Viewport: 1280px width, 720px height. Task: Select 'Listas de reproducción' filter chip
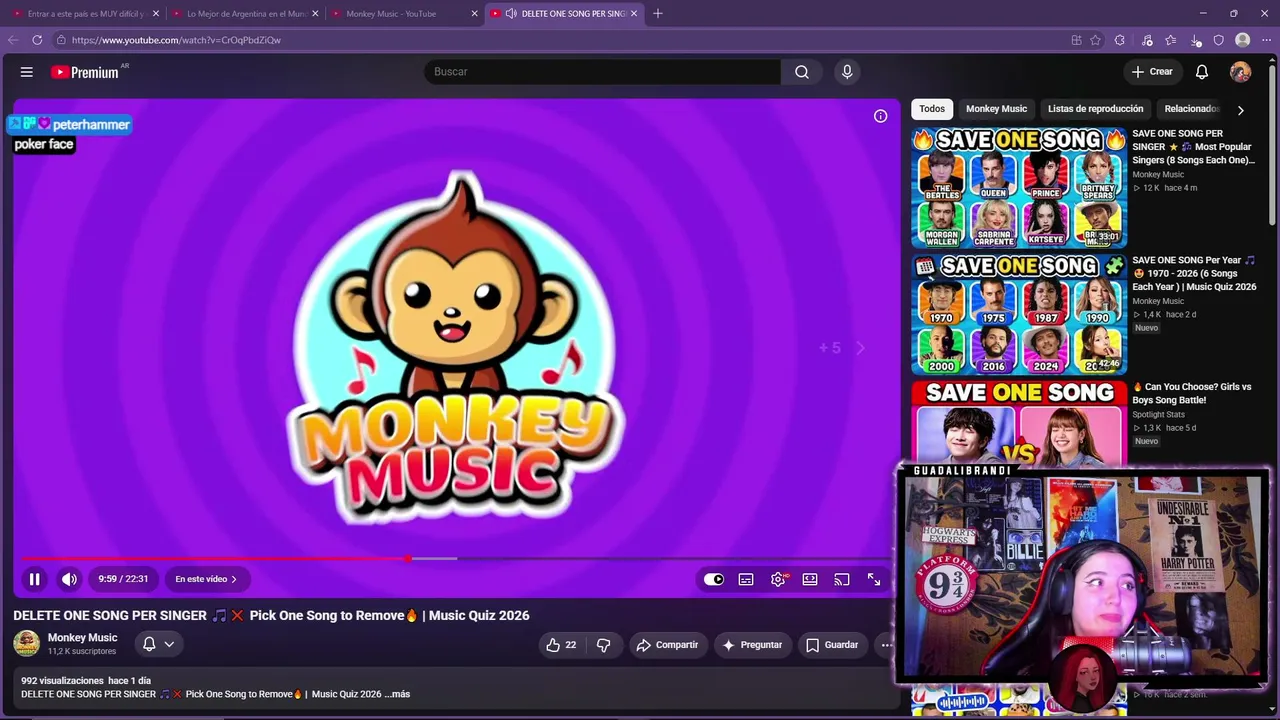click(x=1095, y=109)
